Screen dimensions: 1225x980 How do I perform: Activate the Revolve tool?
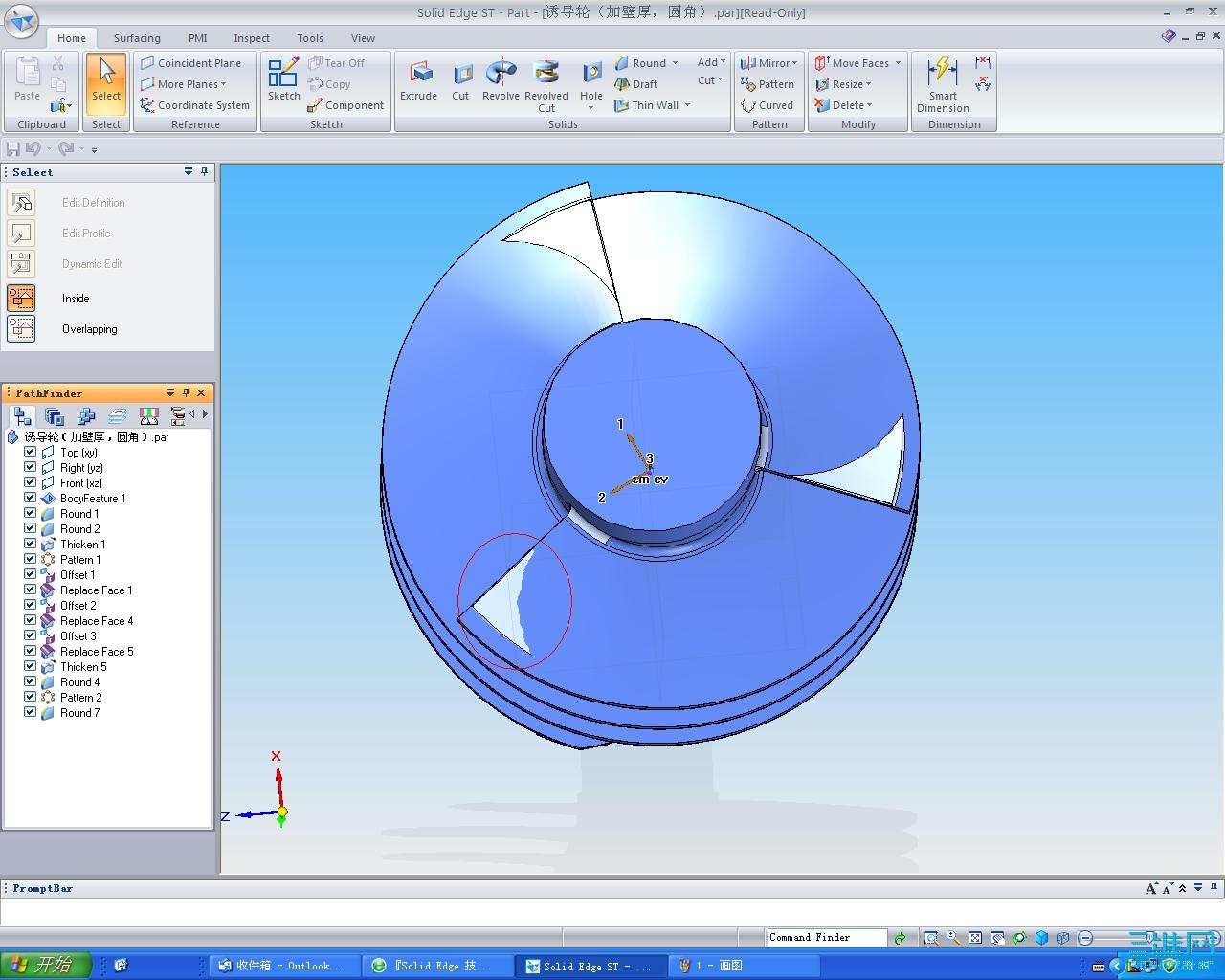[501, 80]
